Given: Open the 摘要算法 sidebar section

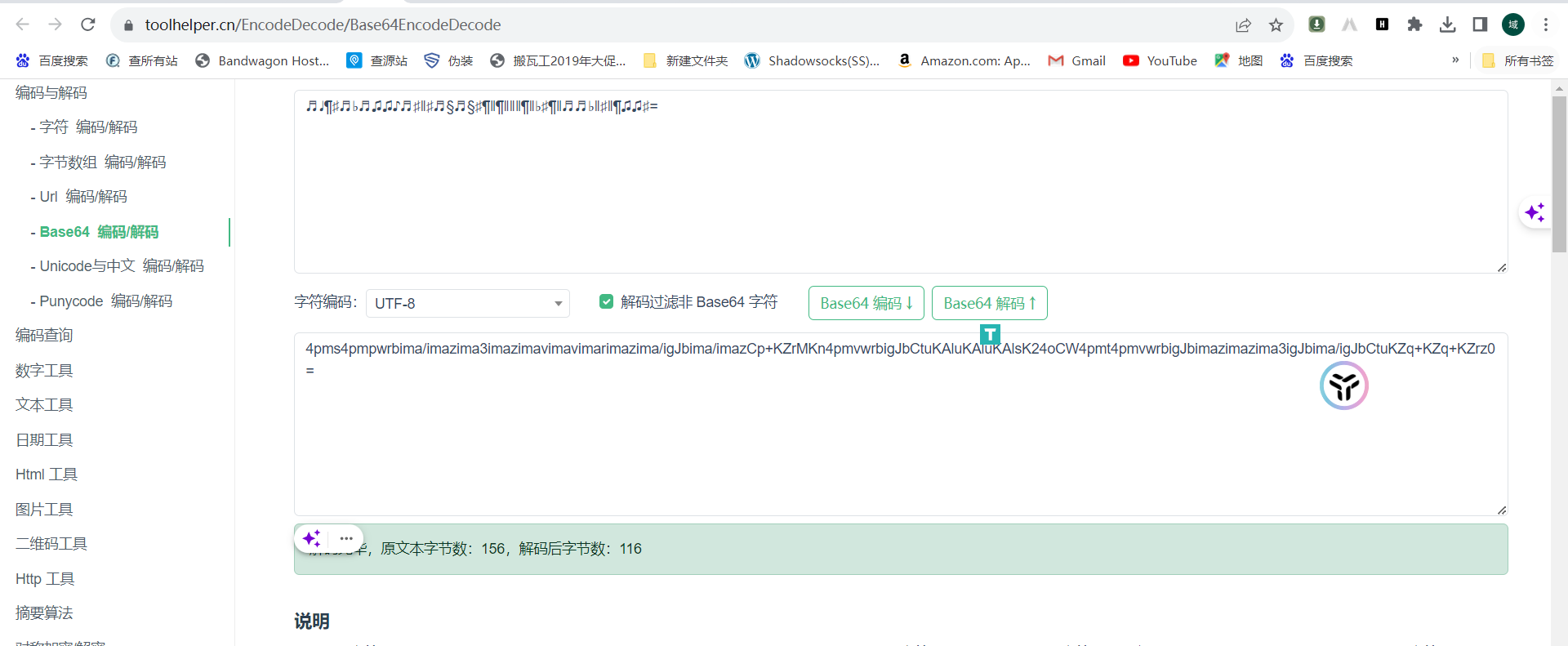Looking at the screenshot, I should pyautogui.click(x=44, y=613).
